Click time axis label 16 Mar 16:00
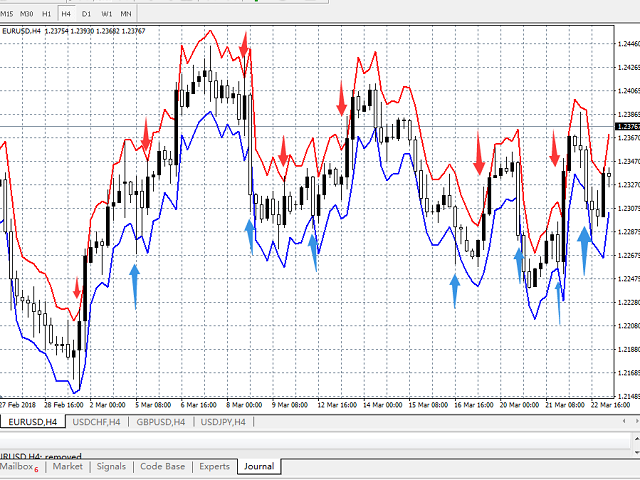This screenshot has height=480, width=640. tap(473, 405)
